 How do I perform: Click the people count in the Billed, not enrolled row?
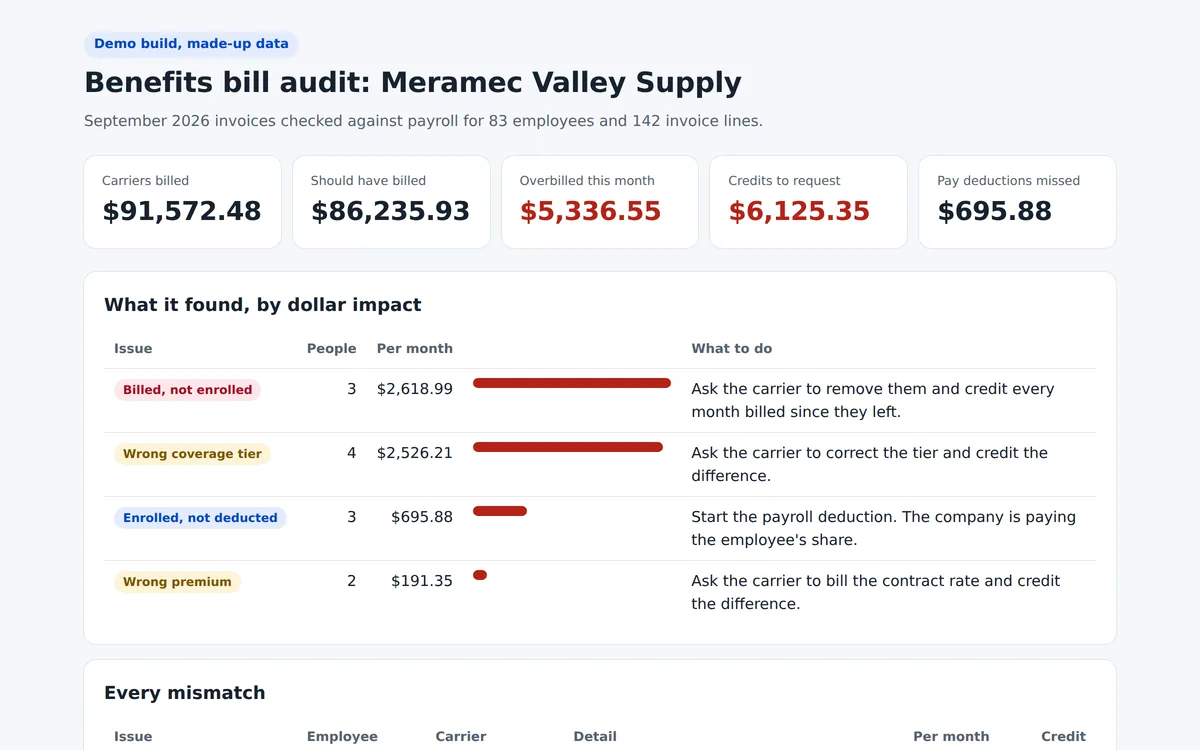tap(351, 389)
